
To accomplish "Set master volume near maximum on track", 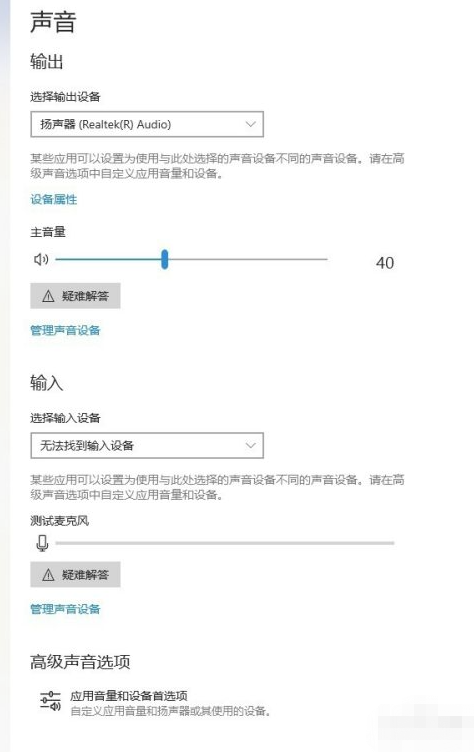I will [319, 259].
